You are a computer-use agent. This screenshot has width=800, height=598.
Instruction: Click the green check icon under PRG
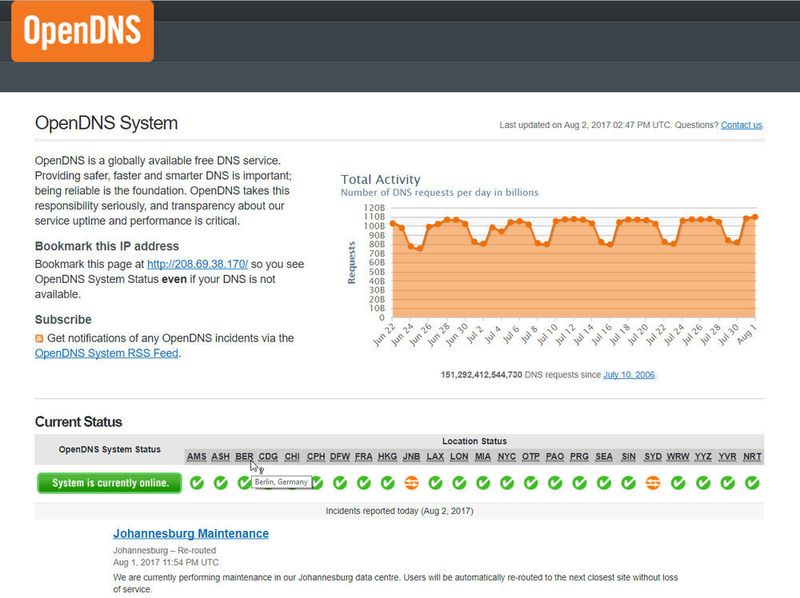tap(579, 483)
